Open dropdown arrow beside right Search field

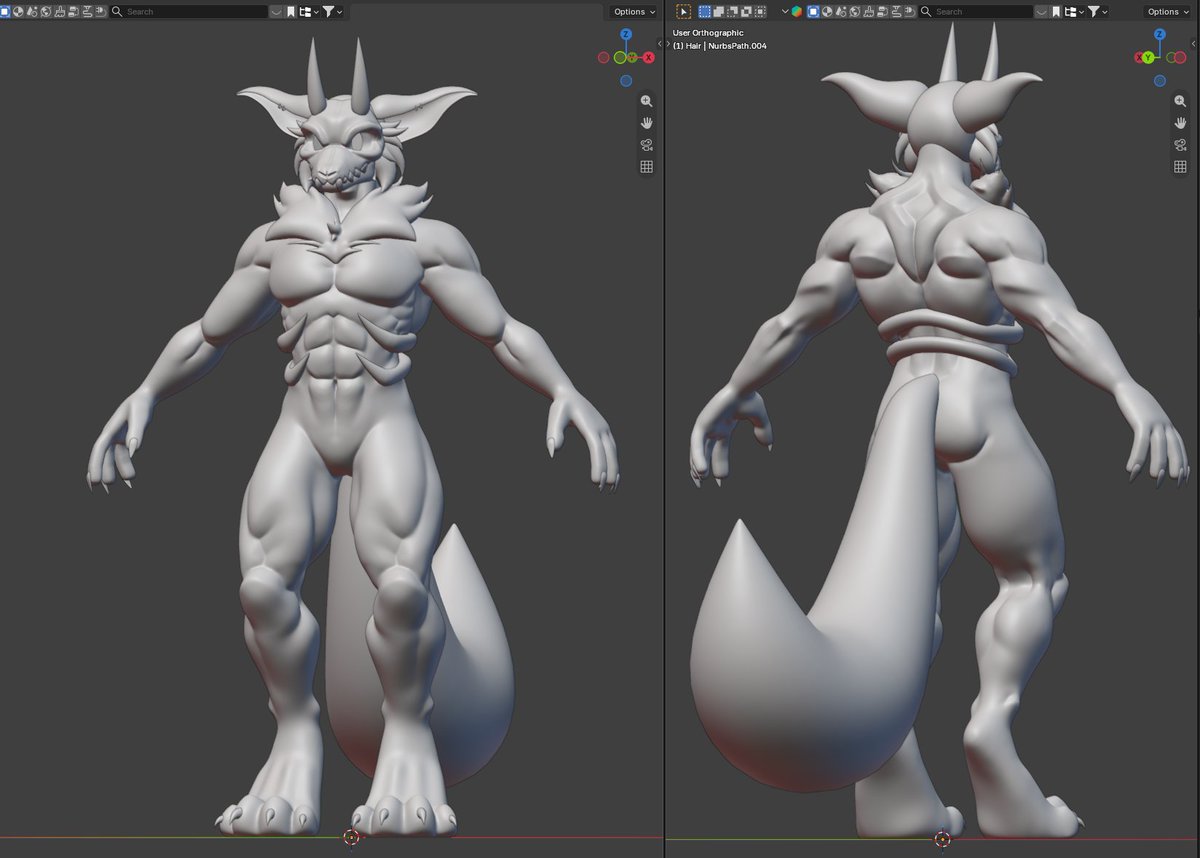click(1042, 11)
